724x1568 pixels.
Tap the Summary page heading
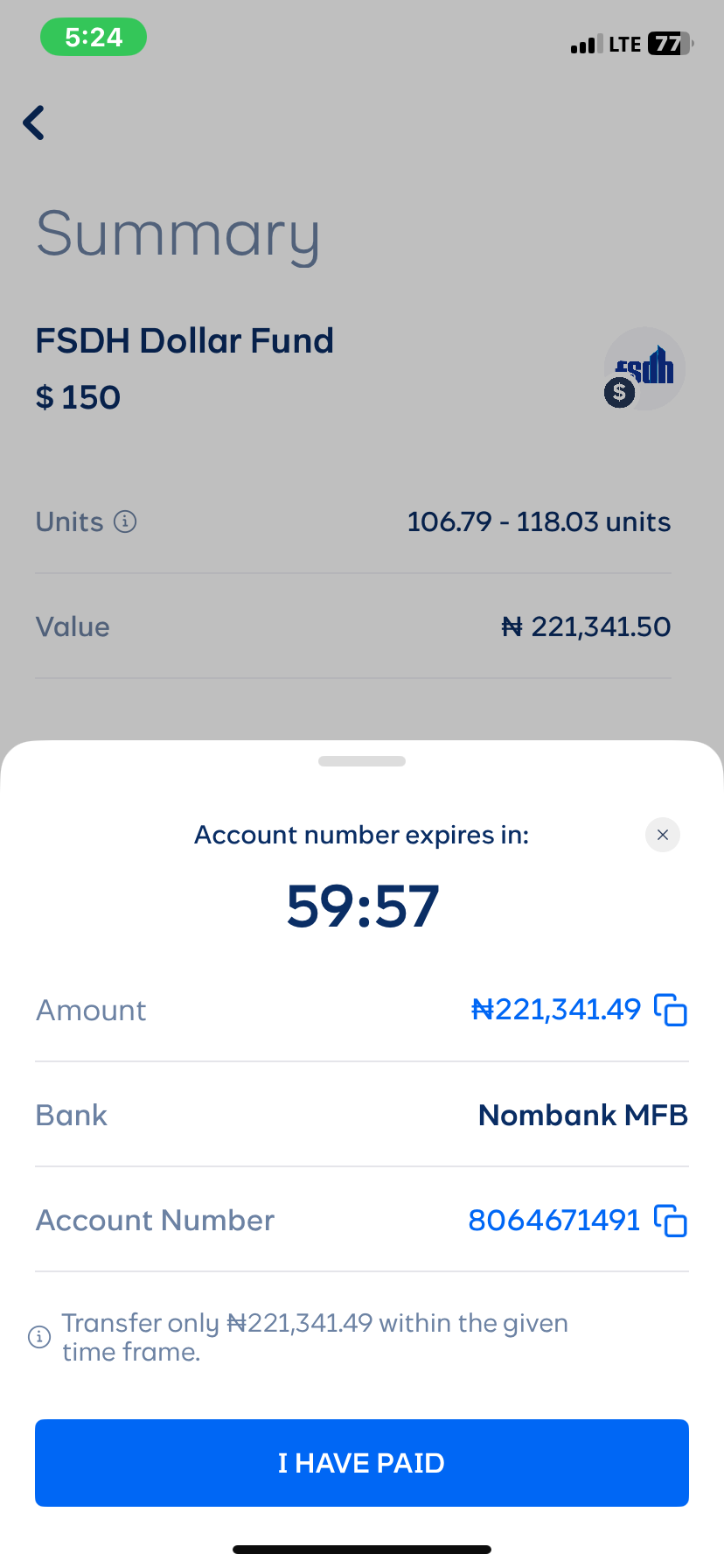[178, 234]
